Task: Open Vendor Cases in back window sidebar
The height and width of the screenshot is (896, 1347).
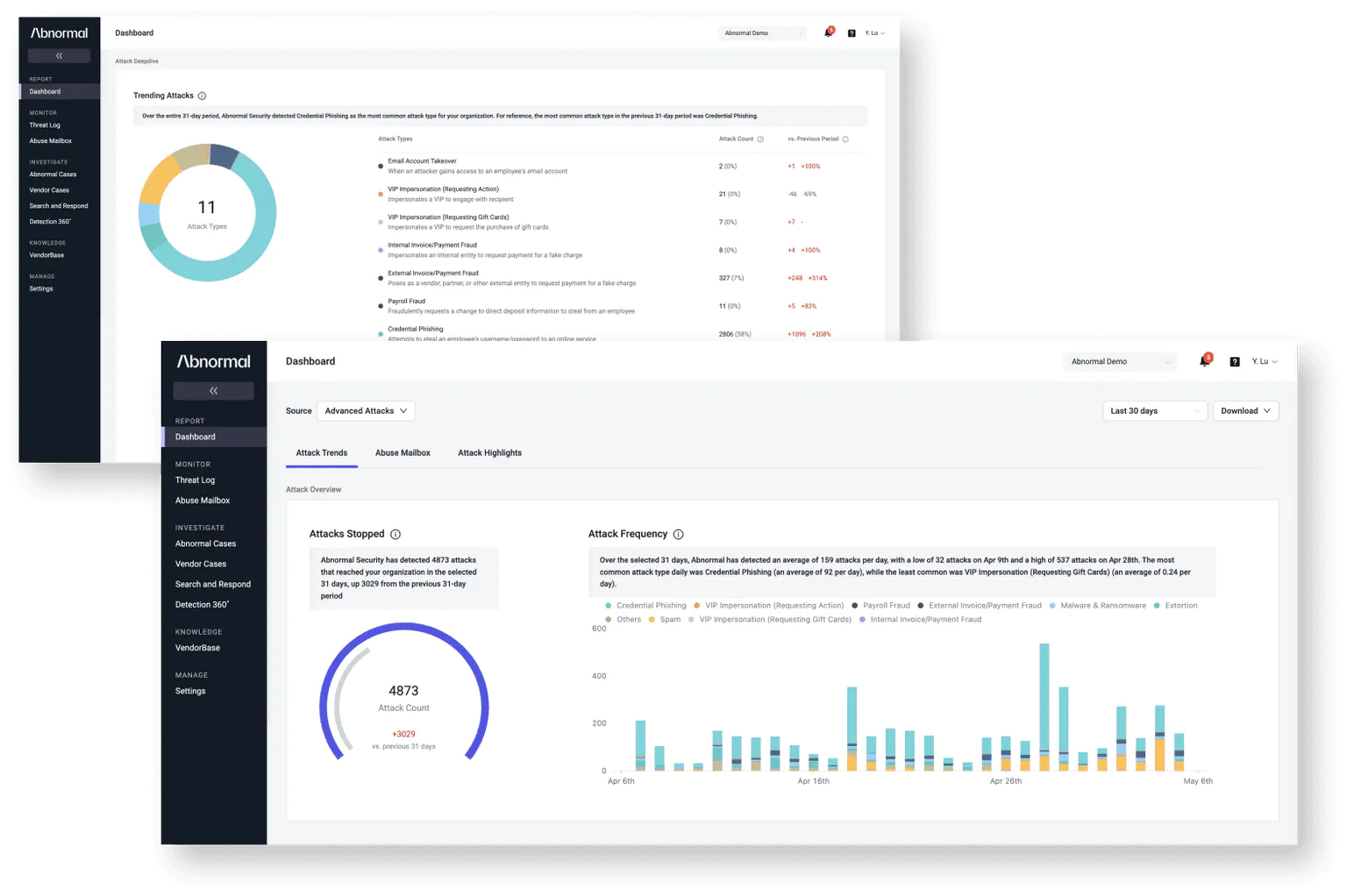Action: 49,190
